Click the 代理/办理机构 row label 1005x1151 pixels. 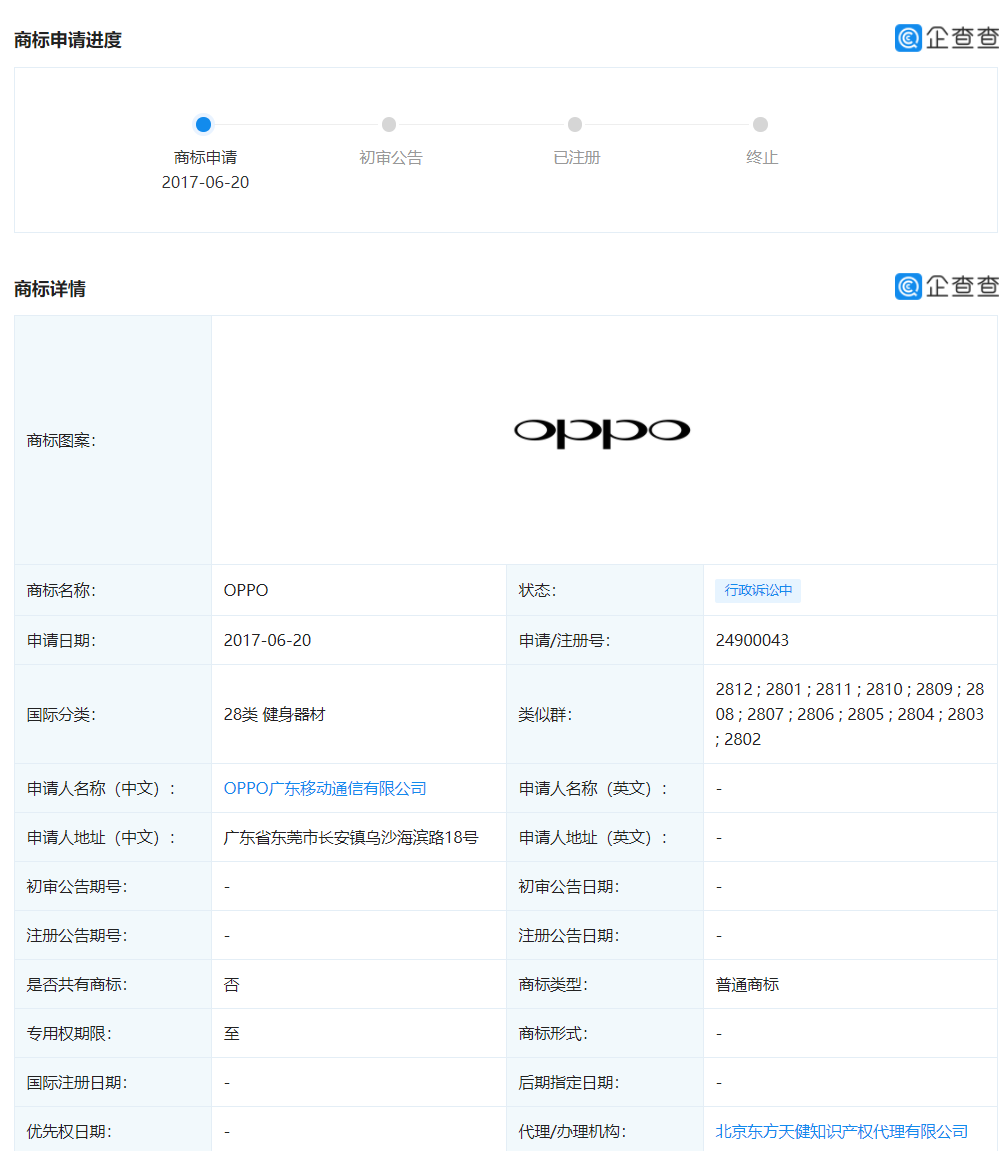[572, 1131]
